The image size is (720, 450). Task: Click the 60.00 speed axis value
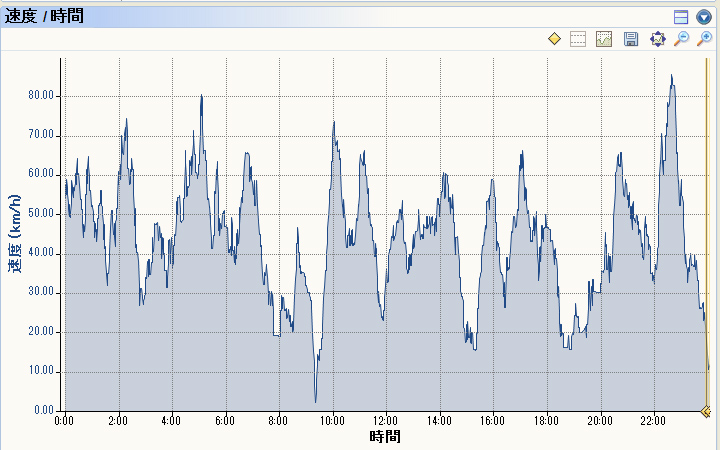click(x=41, y=174)
